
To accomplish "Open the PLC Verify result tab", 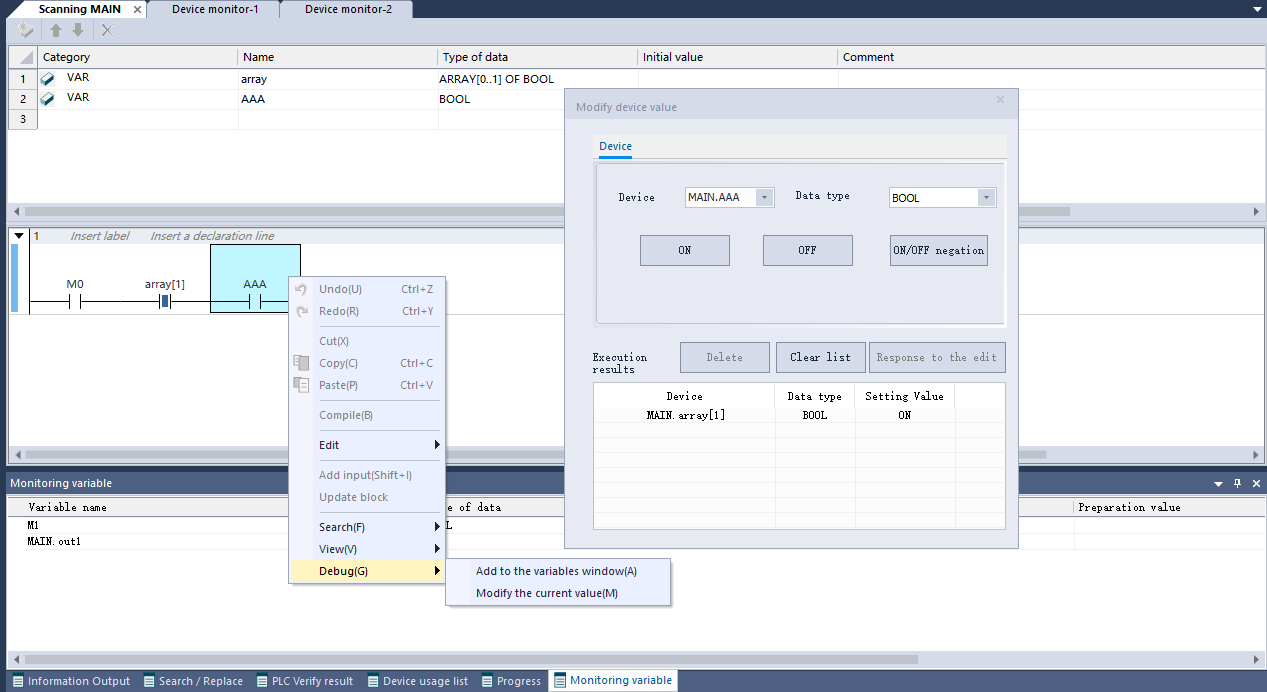I will (x=304, y=681).
